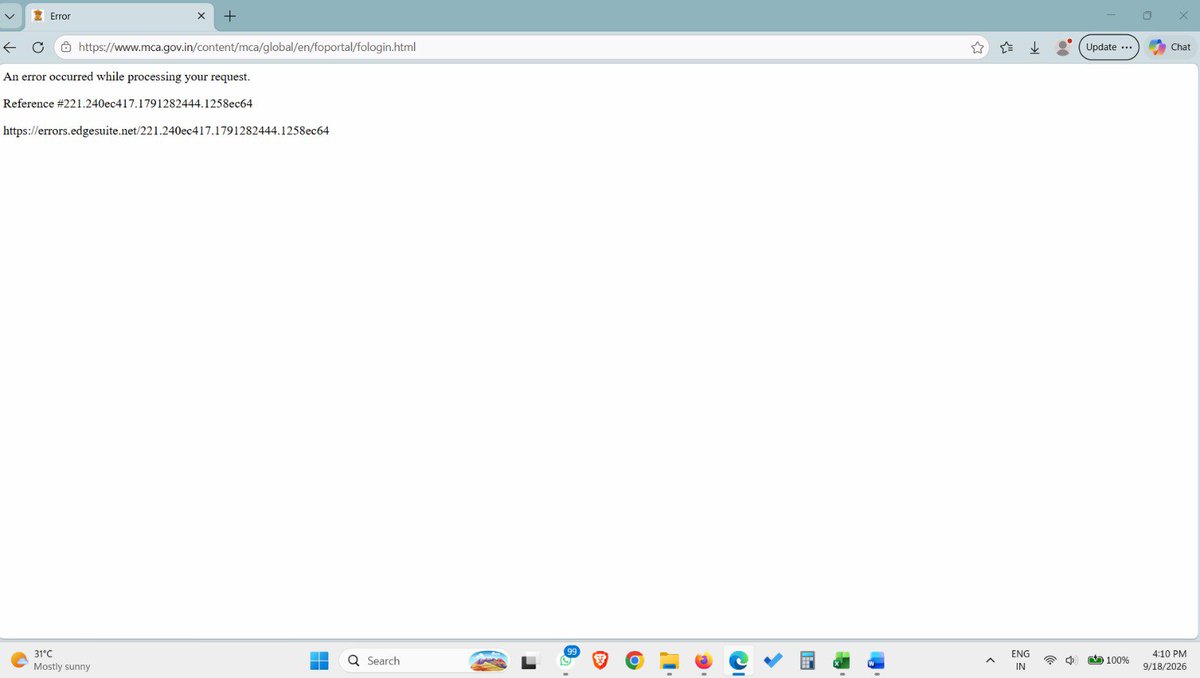Open the Favorites list

[x=1007, y=47]
